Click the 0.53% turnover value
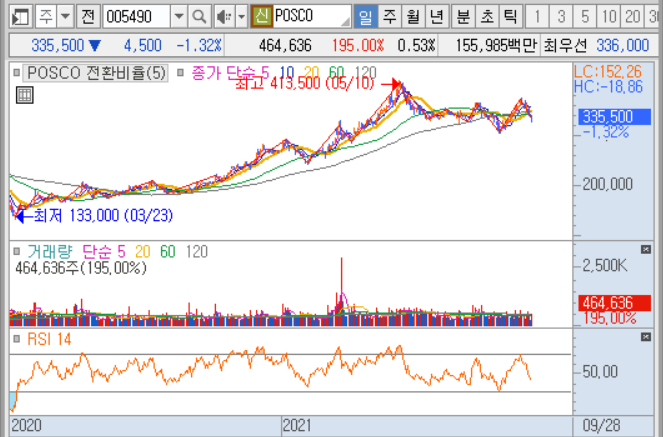This screenshot has height=437, width=663. [x=416, y=45]
